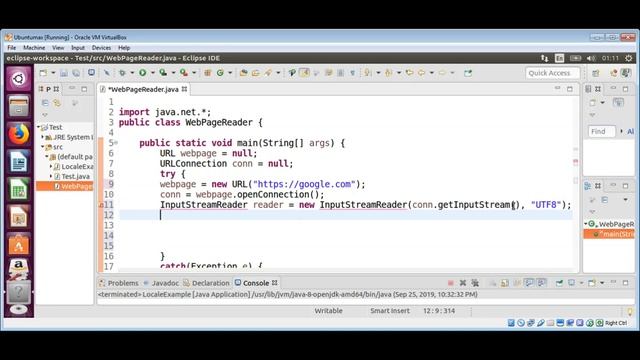640x360 pixels.
Task: Open the Devices menu
Action: click(101, 48)
